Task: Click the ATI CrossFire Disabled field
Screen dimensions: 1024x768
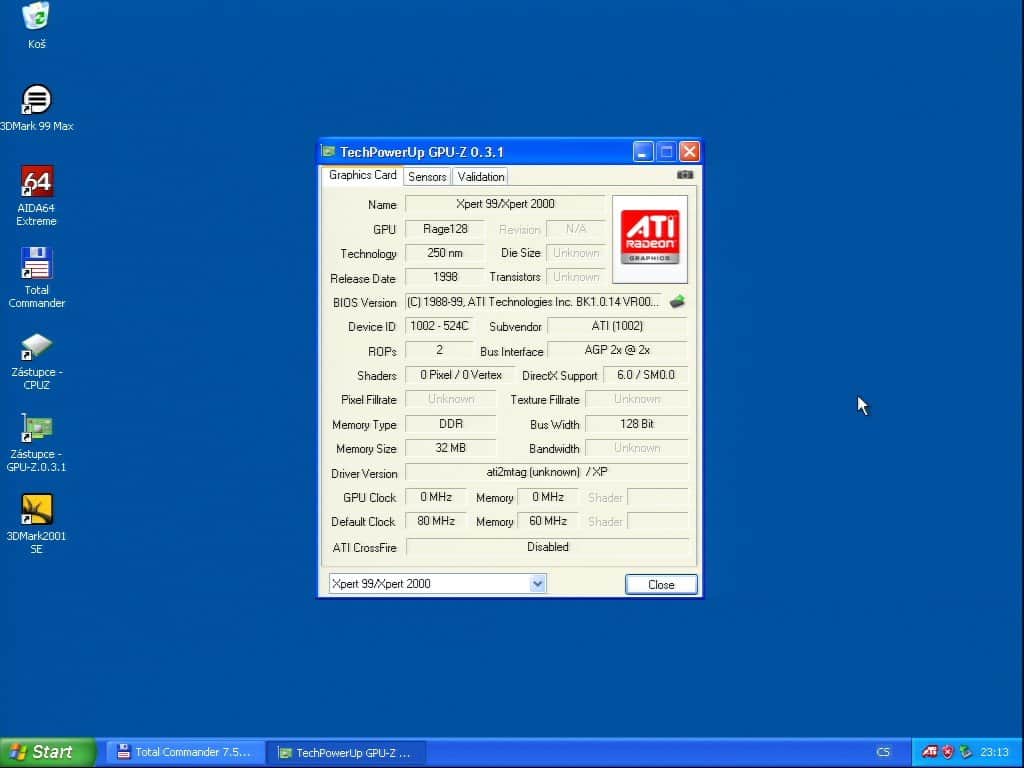Action: coord(547,547)
